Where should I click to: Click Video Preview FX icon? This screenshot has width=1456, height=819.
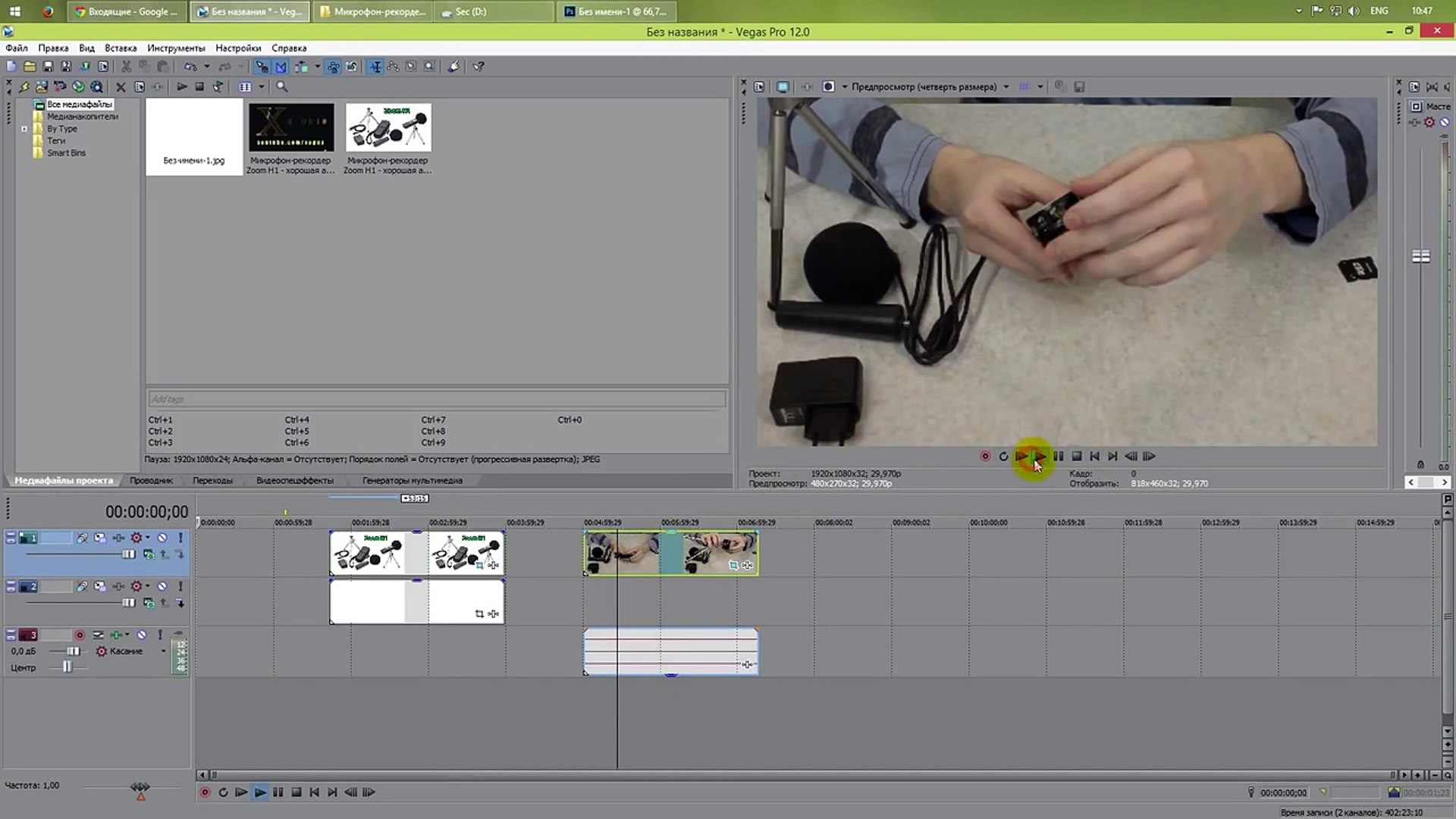(x=807, y=87)
